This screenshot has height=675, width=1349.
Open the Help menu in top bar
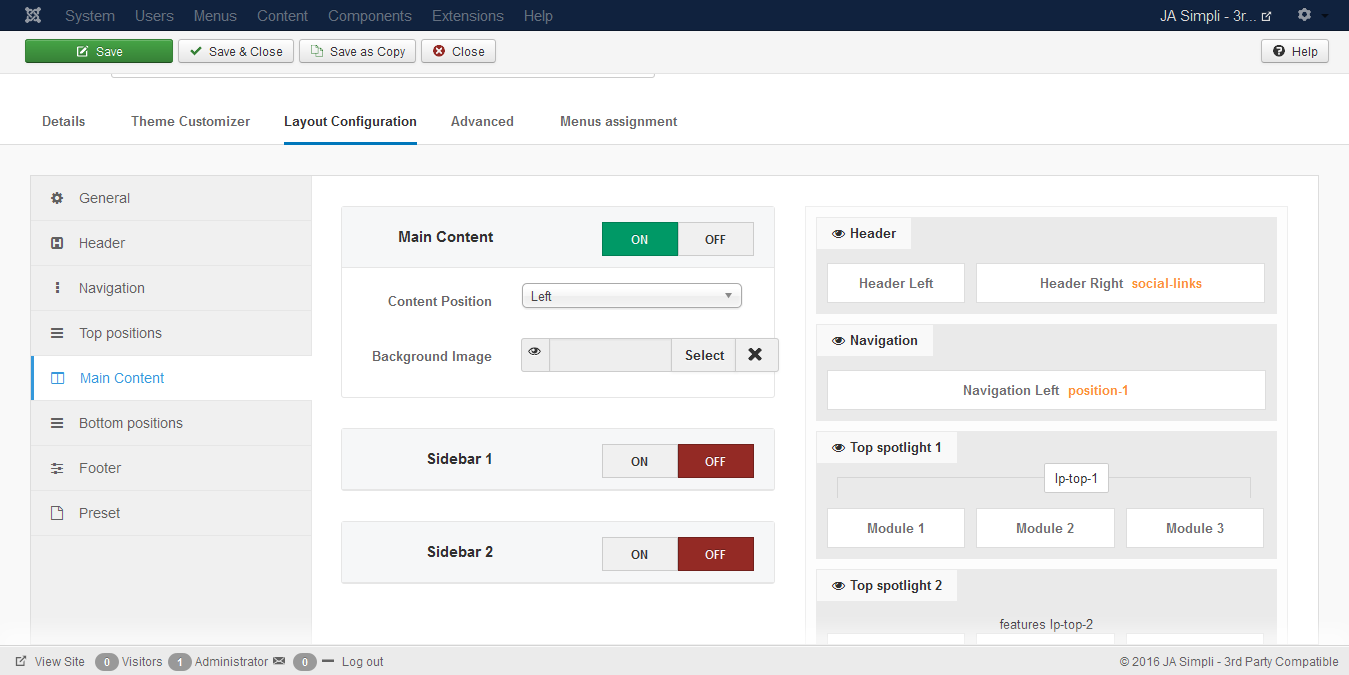(x=538, y=15)
